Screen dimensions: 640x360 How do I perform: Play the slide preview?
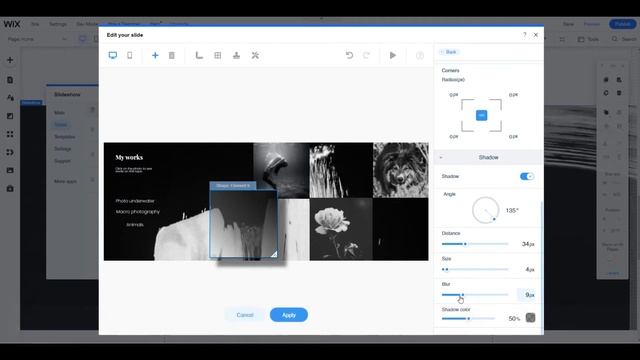click(x=393, y=55)
